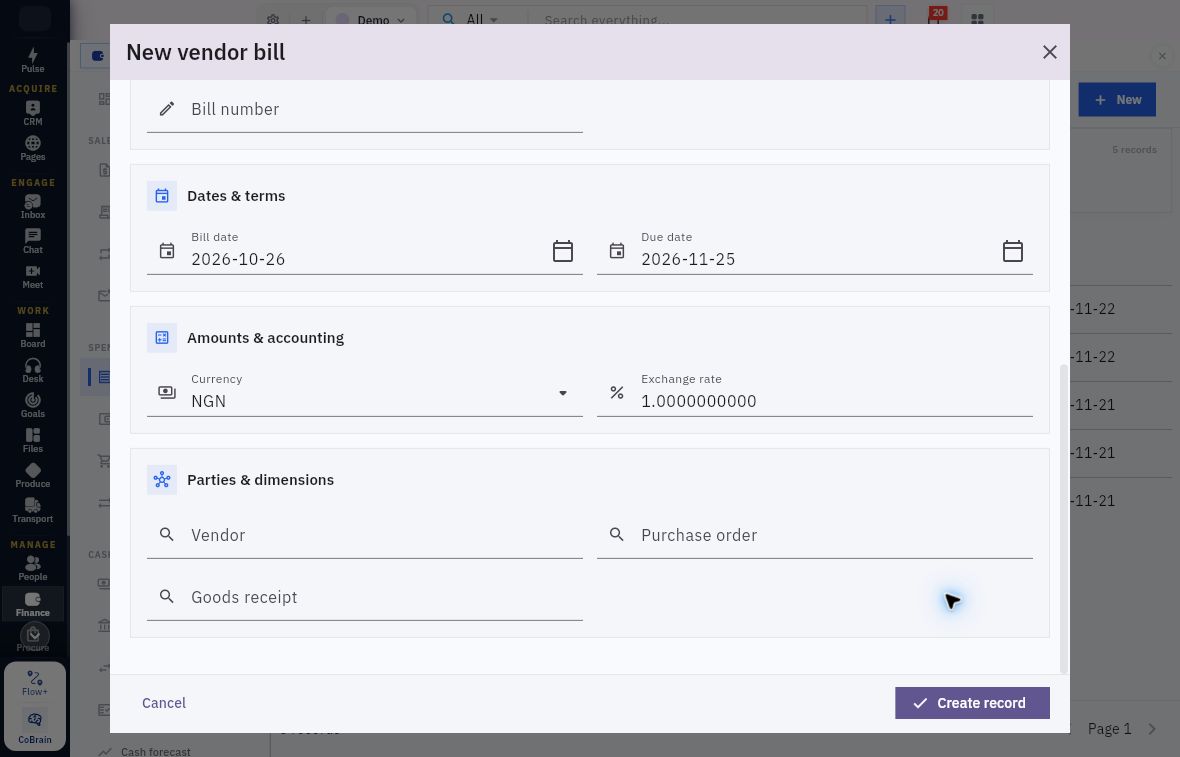Go to next page arrow in pagination

coord(1152,728)
